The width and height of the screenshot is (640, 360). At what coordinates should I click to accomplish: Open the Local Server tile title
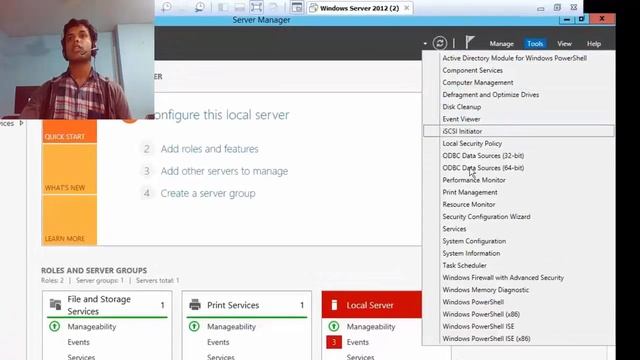tap(370, 305)
